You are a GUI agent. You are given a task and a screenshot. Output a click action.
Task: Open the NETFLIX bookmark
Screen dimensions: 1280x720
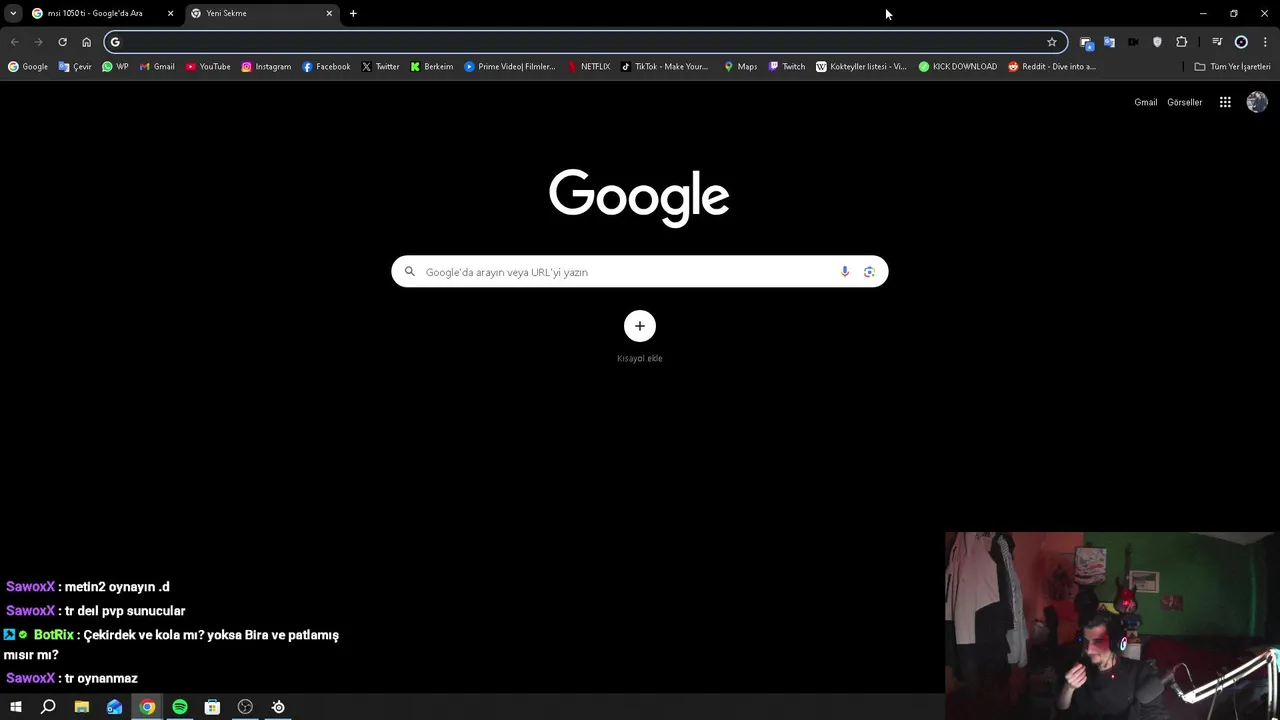(588, 67)
